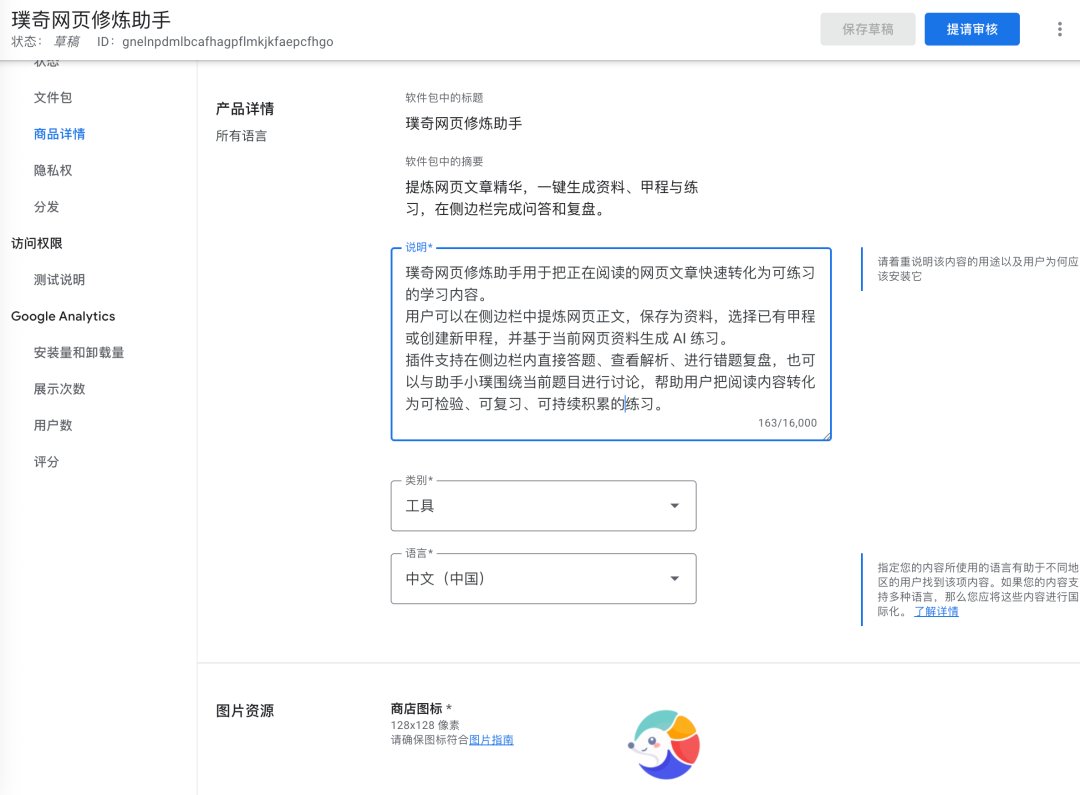
Task: Open the 语言 dropdown showing 中文（中国）
Action: (543, 579)
